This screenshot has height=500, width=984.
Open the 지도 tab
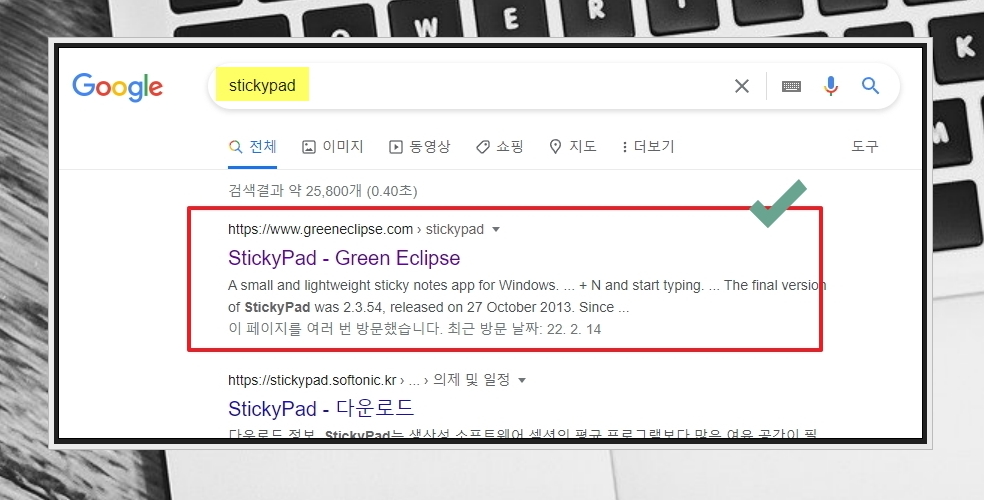click(572, 147)
